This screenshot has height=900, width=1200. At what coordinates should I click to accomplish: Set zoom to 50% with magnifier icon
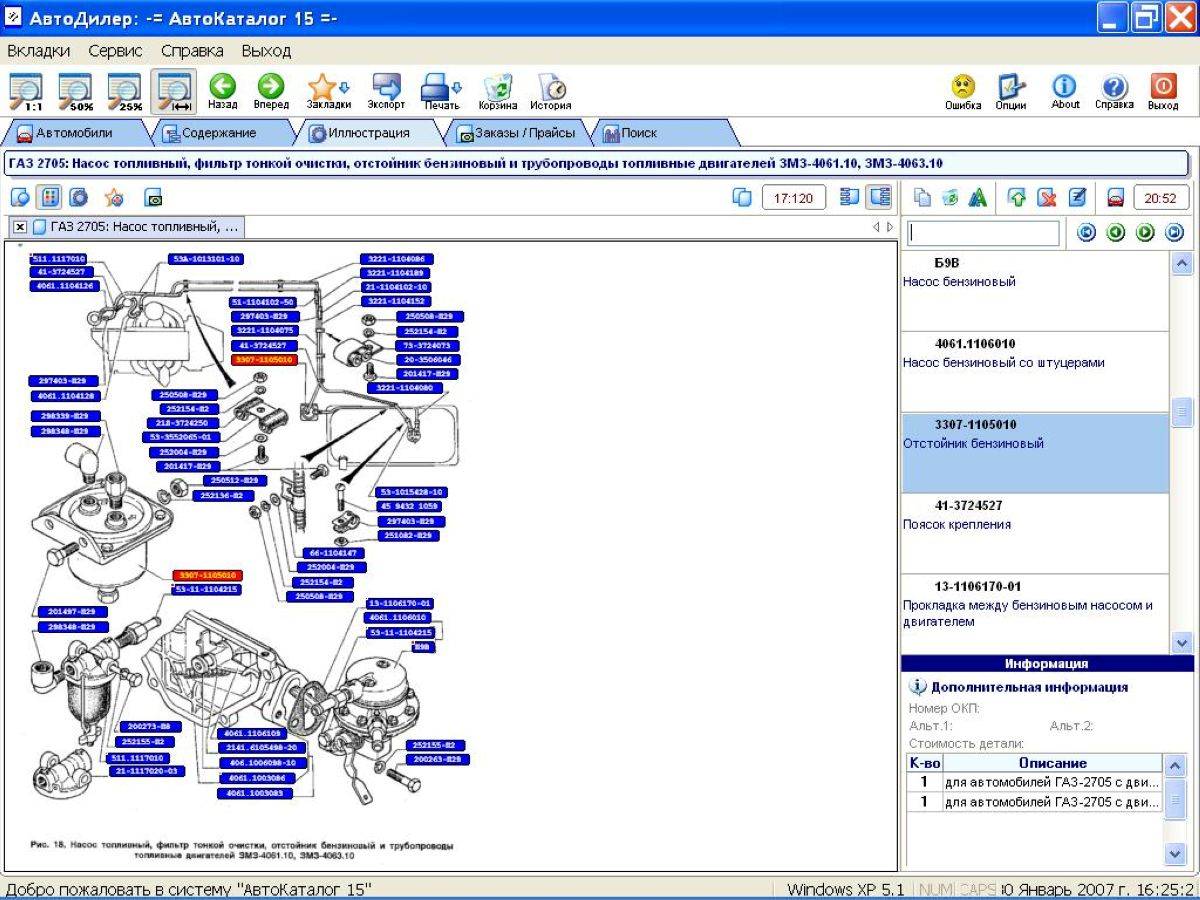[x=75, y=90]
